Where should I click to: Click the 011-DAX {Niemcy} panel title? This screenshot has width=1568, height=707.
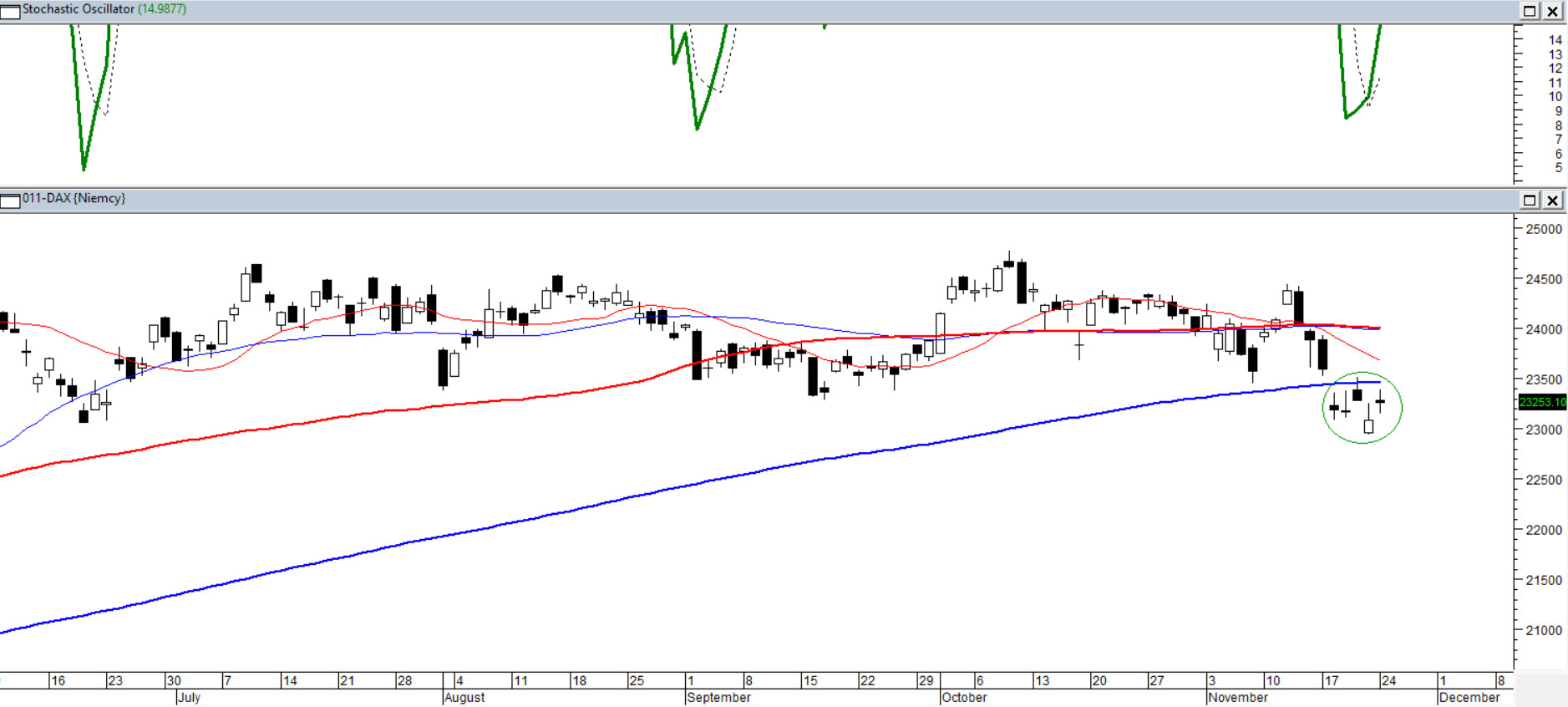click(74, 198)
